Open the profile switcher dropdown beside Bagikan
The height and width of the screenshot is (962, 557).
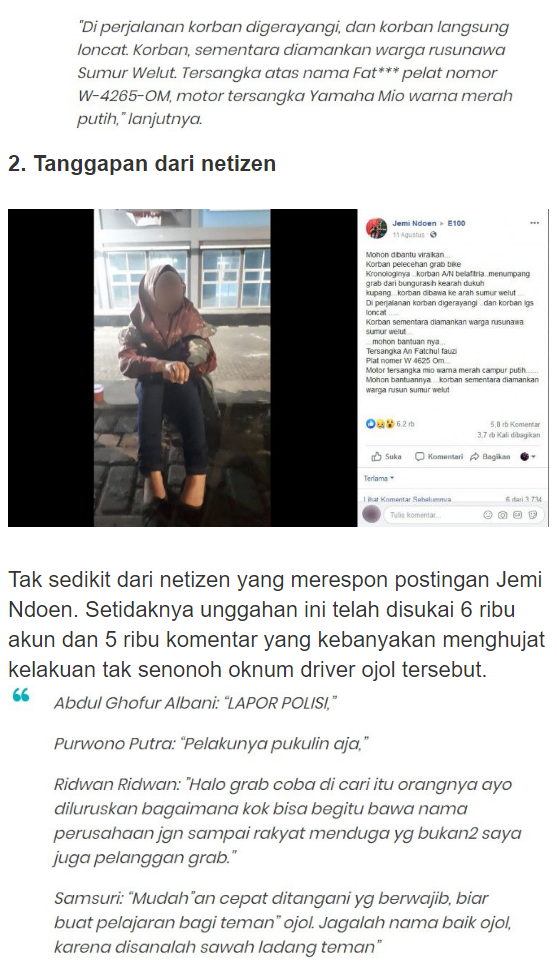[x=528, y=456]
